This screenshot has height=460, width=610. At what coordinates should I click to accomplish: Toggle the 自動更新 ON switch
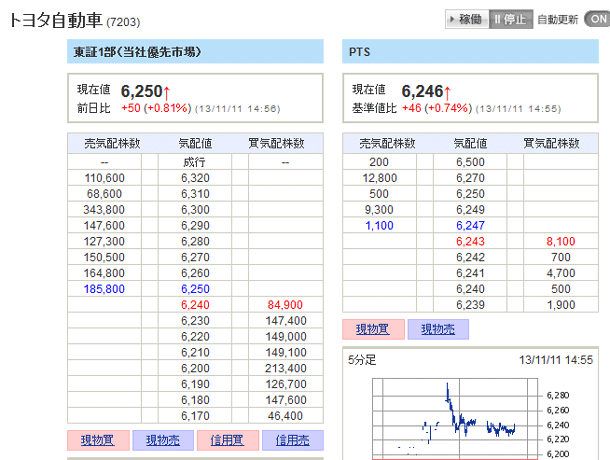point(598,19)
